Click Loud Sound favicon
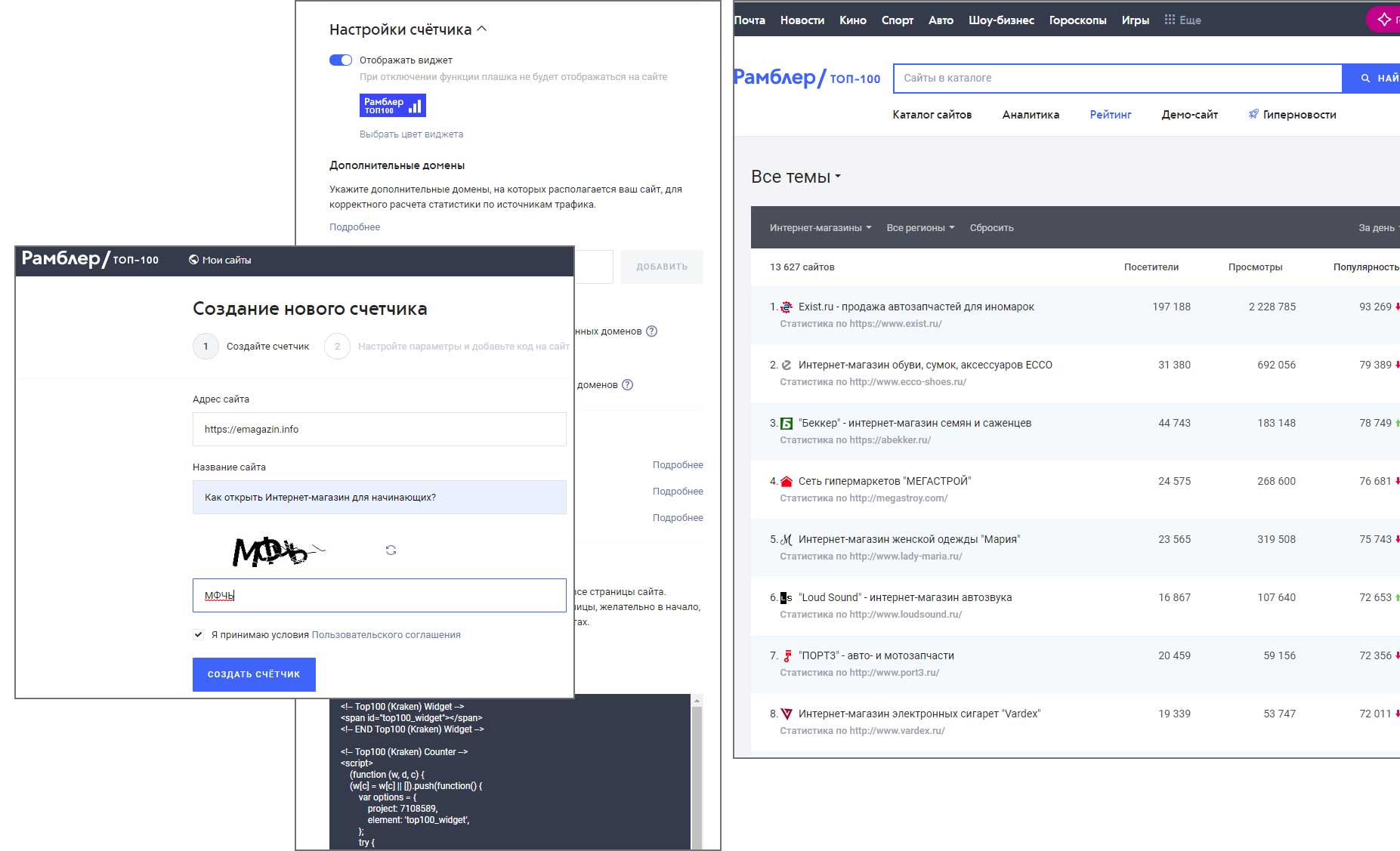The width and height of the screenshot is (1400, 851). (x=787, y=597)
